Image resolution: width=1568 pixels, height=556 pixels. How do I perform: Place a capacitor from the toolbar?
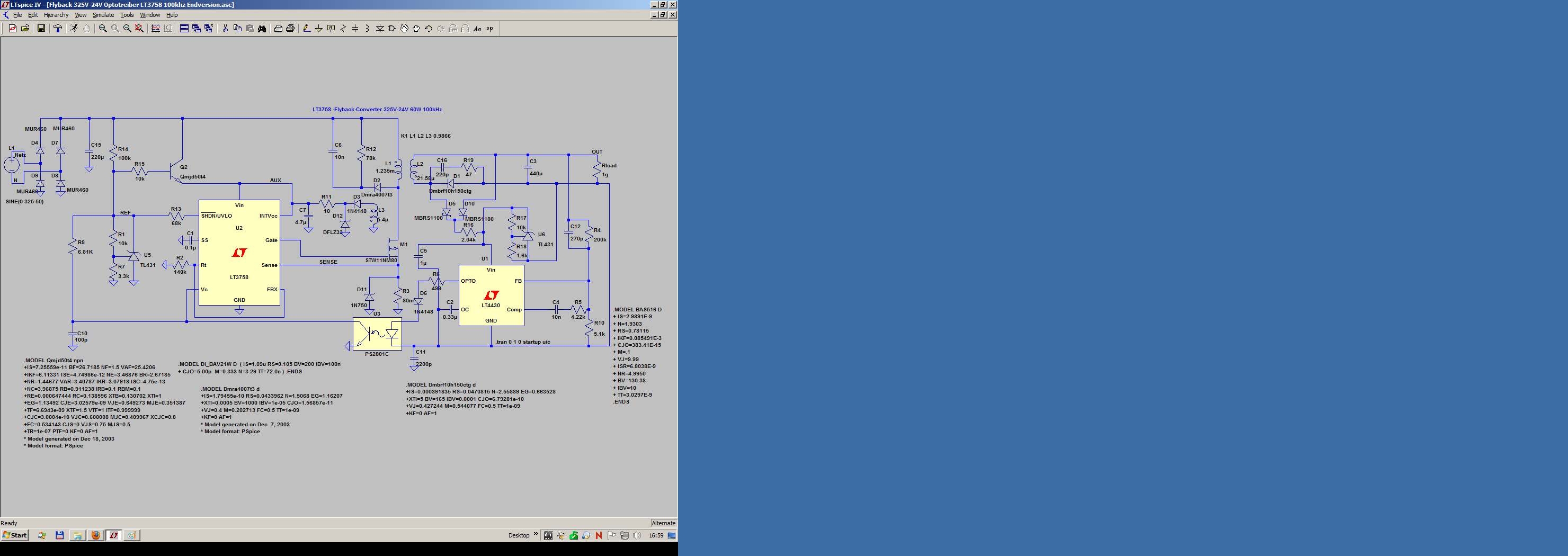[x=355, y=29]
